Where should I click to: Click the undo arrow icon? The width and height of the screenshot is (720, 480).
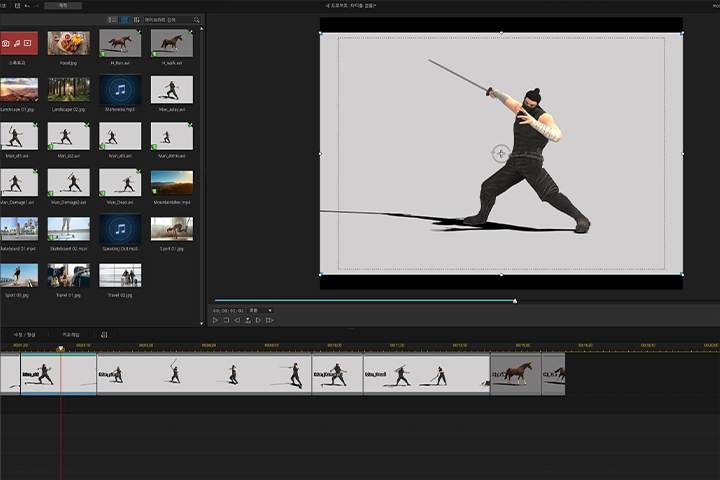tap(27, 6)
